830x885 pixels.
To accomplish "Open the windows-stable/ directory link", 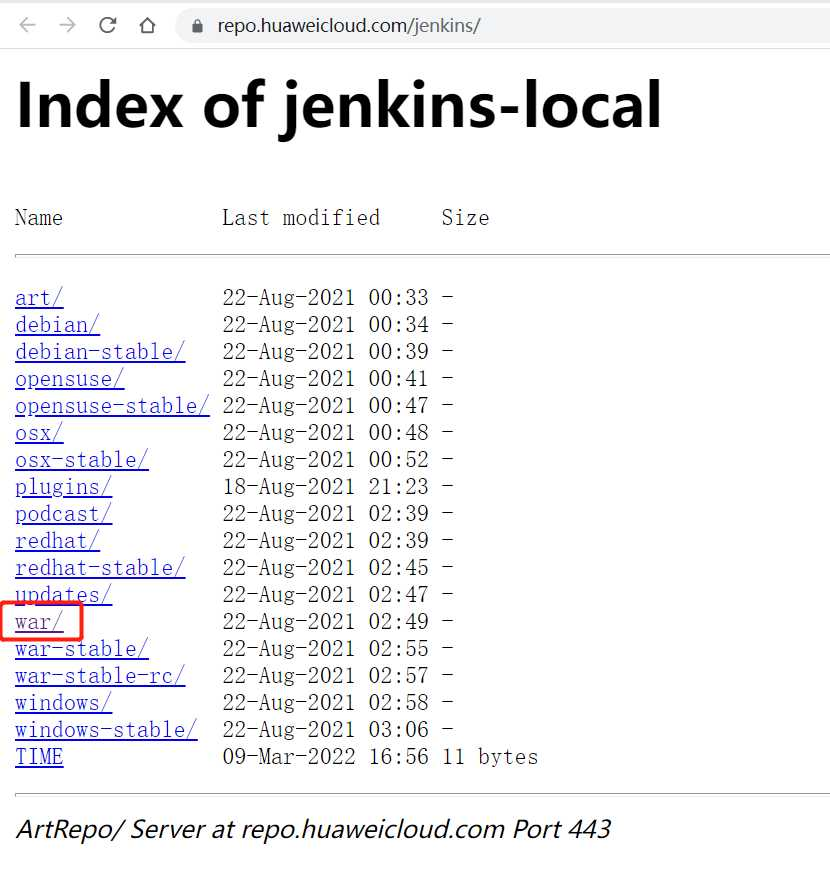I will (106, 730).
